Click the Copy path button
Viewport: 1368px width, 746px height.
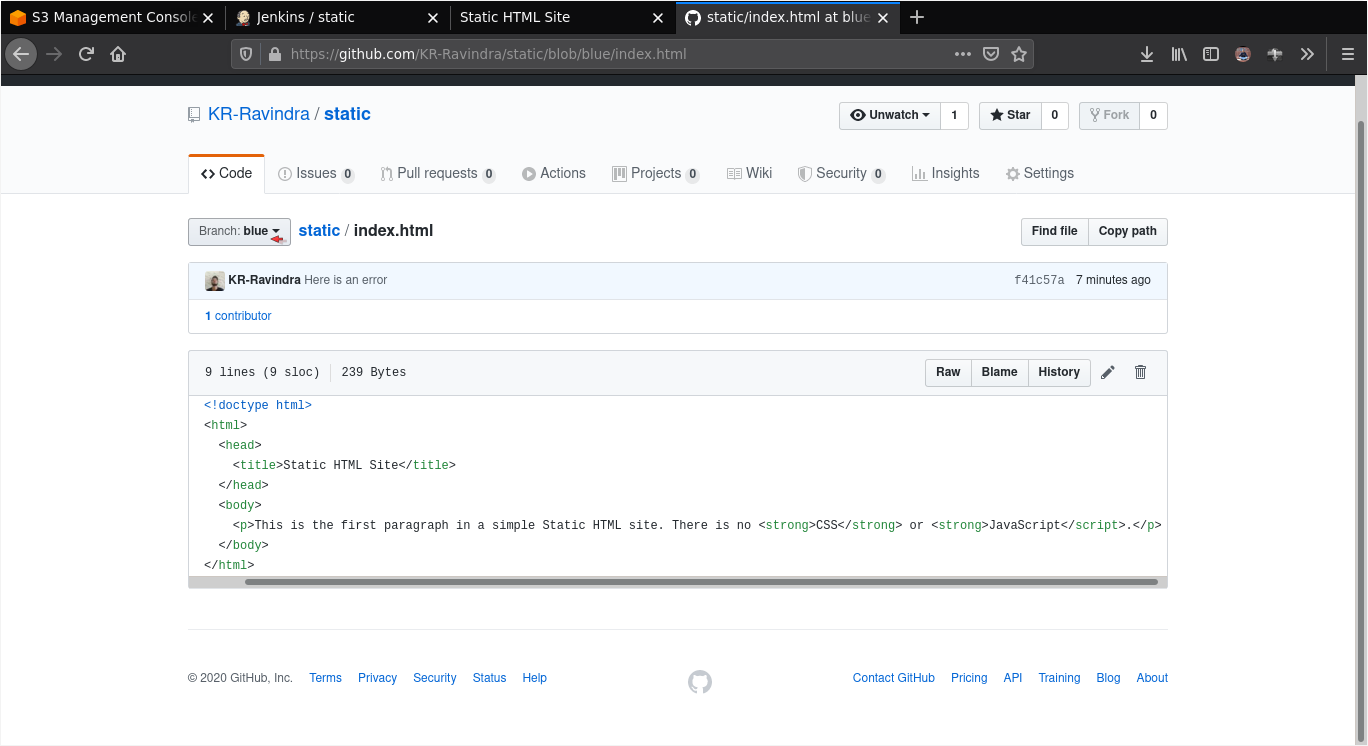point(1128,231)
